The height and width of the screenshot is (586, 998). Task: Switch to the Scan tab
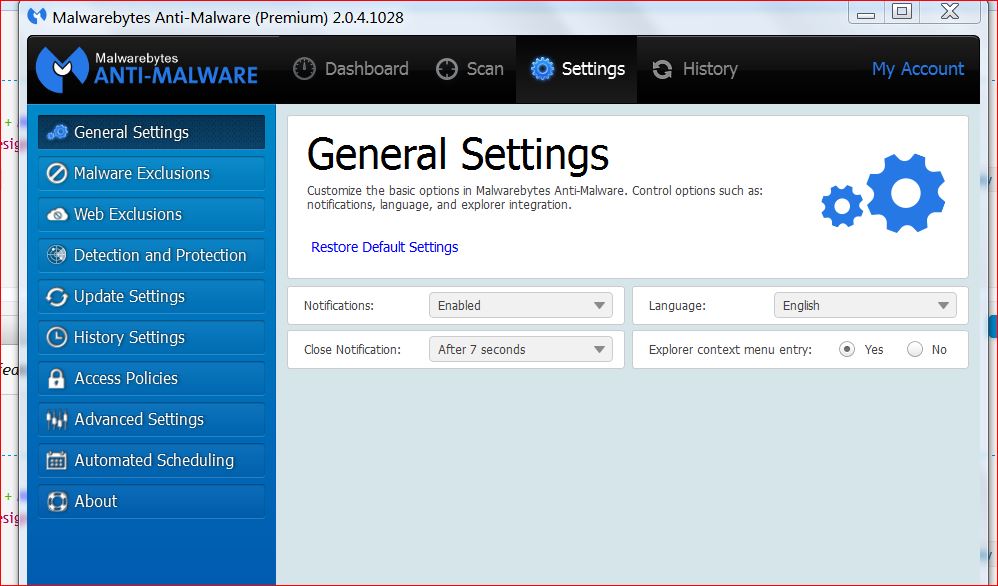(470, 69)
